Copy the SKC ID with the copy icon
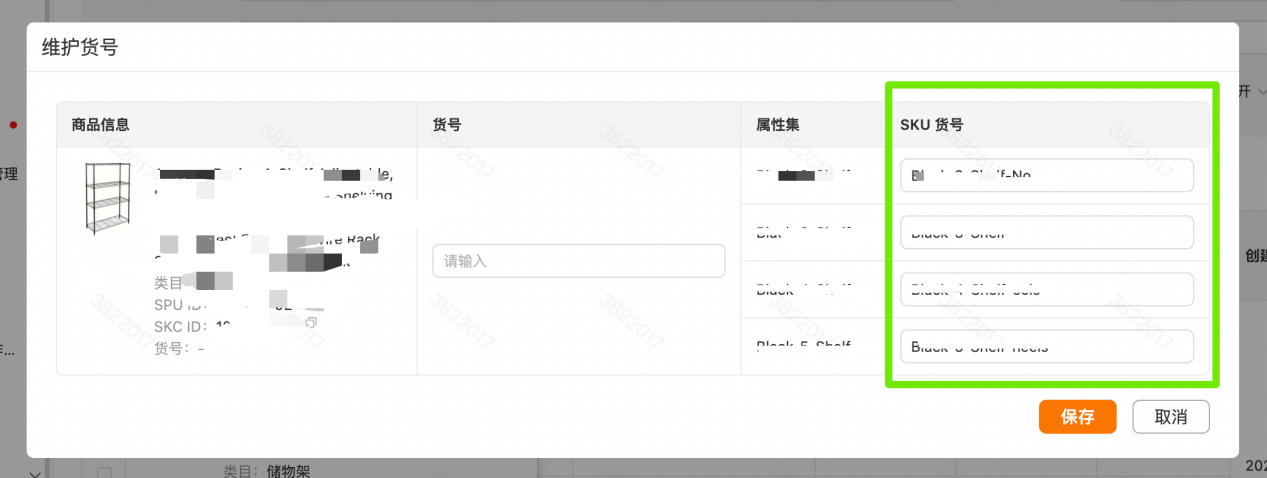The width and height of the screenshot is (1267, 478). pyautogui.click(x=311, y=324)
